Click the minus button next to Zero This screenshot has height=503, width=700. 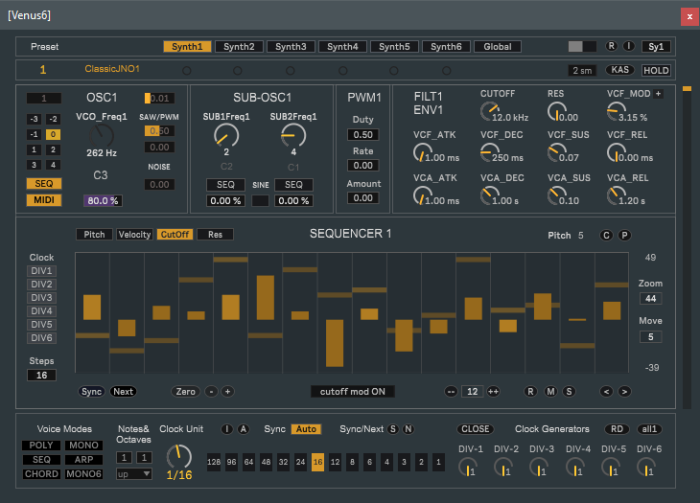[x=211, y=392]
